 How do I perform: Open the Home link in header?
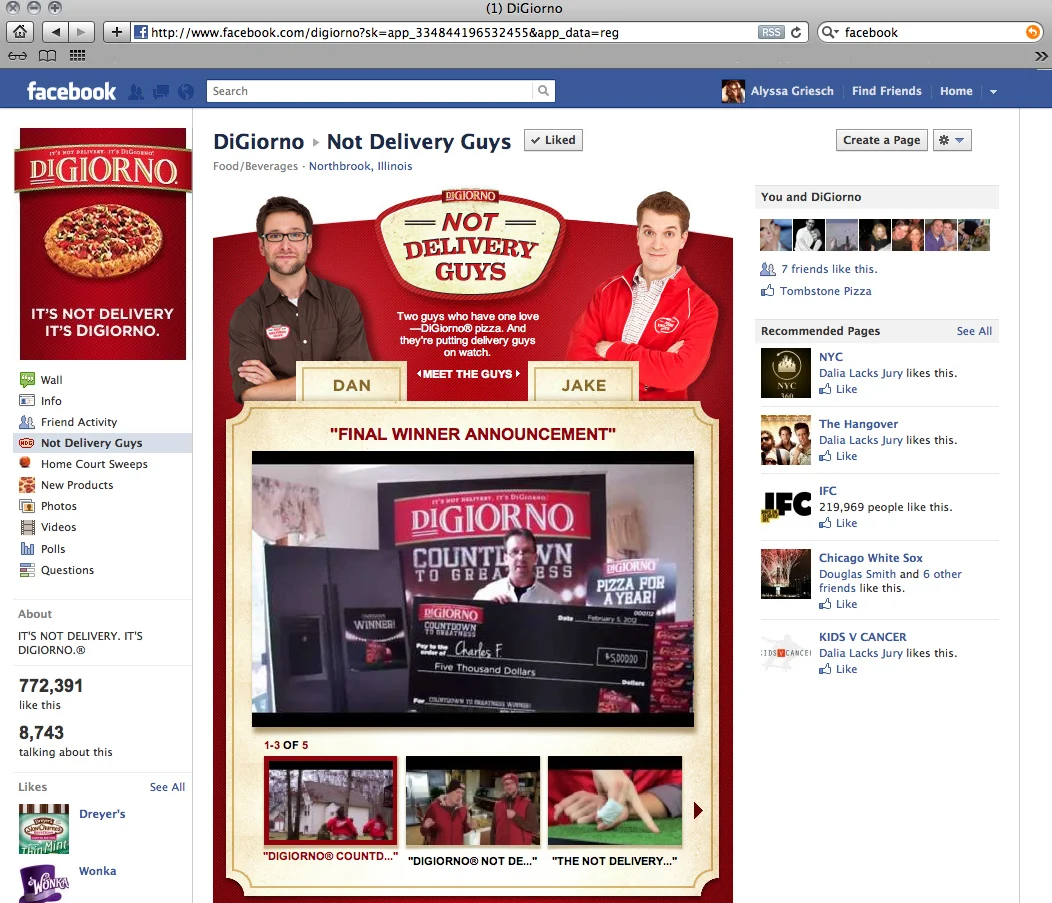[x=956, y=91]
